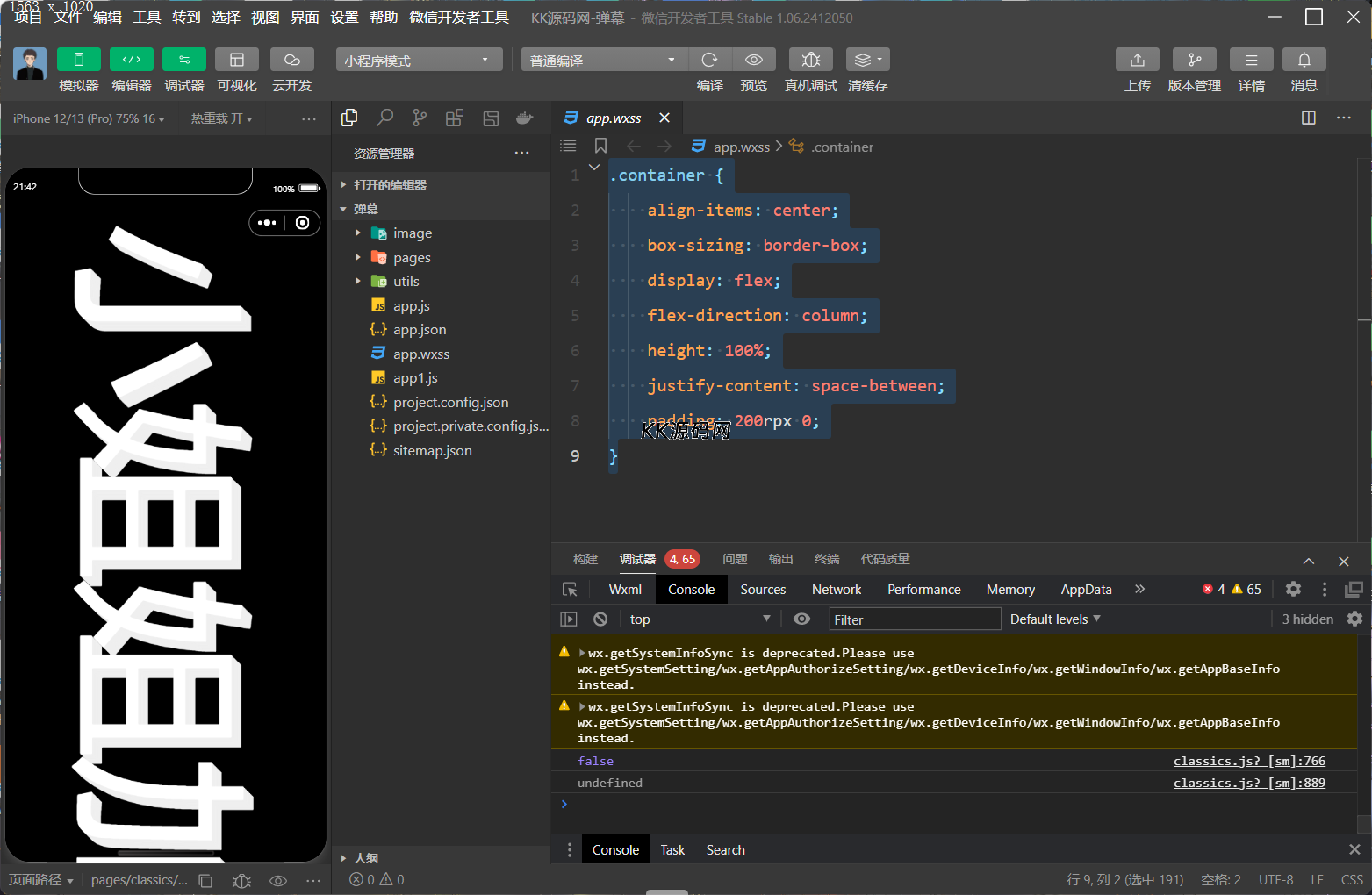The image size is (1372, 895).
Task: Open the top context dropdown
Action: (x=700, y=619)
